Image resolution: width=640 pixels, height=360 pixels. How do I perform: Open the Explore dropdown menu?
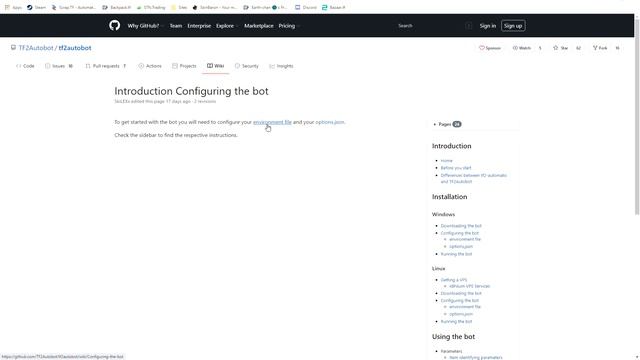(227, 26)
